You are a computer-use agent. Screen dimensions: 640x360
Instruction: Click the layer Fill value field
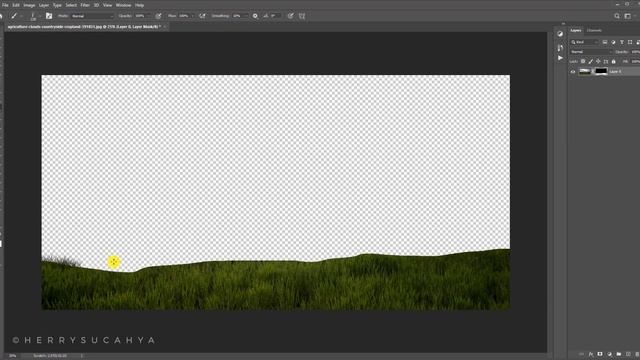point(635,61)
